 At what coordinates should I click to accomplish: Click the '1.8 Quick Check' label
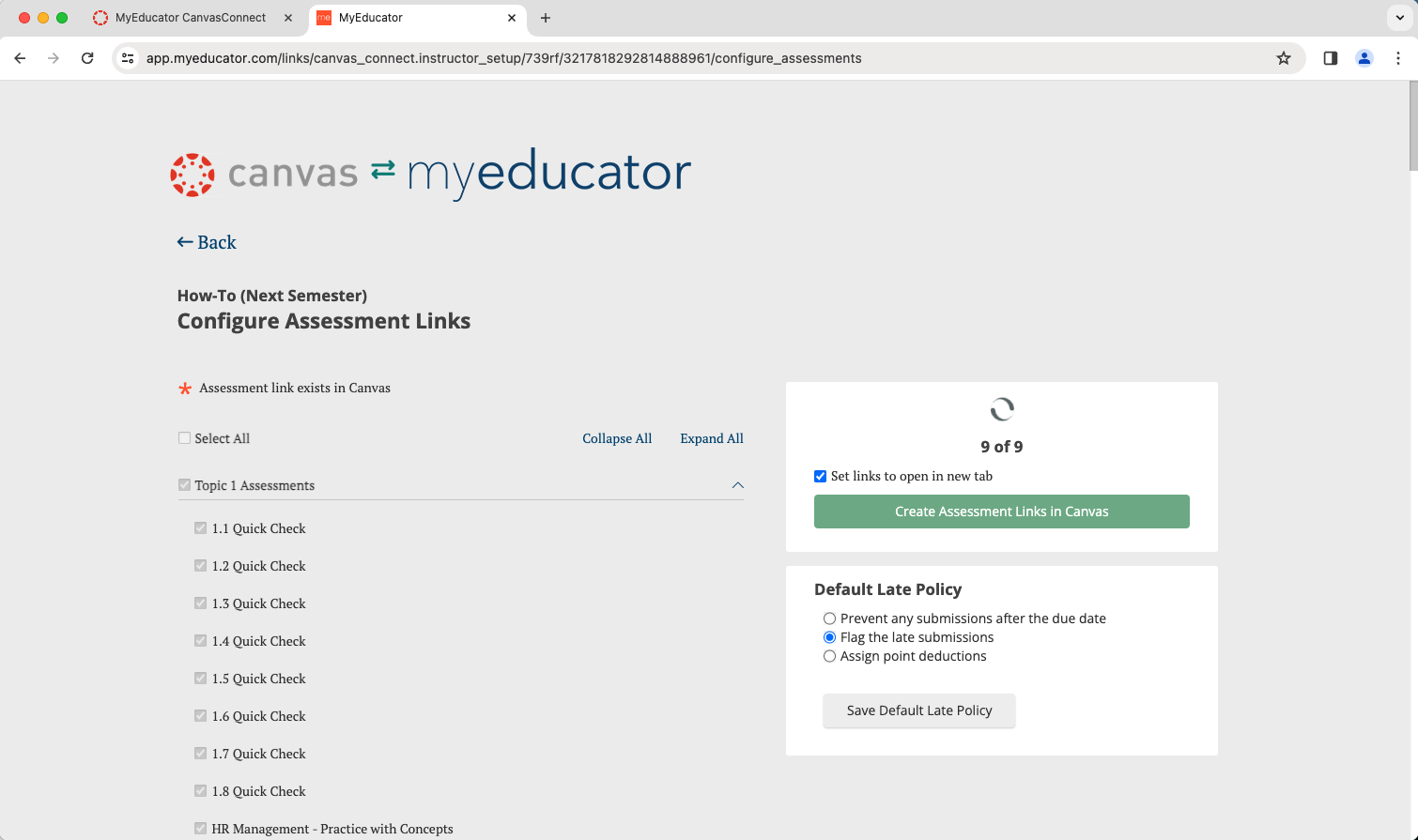coord(259,791)
